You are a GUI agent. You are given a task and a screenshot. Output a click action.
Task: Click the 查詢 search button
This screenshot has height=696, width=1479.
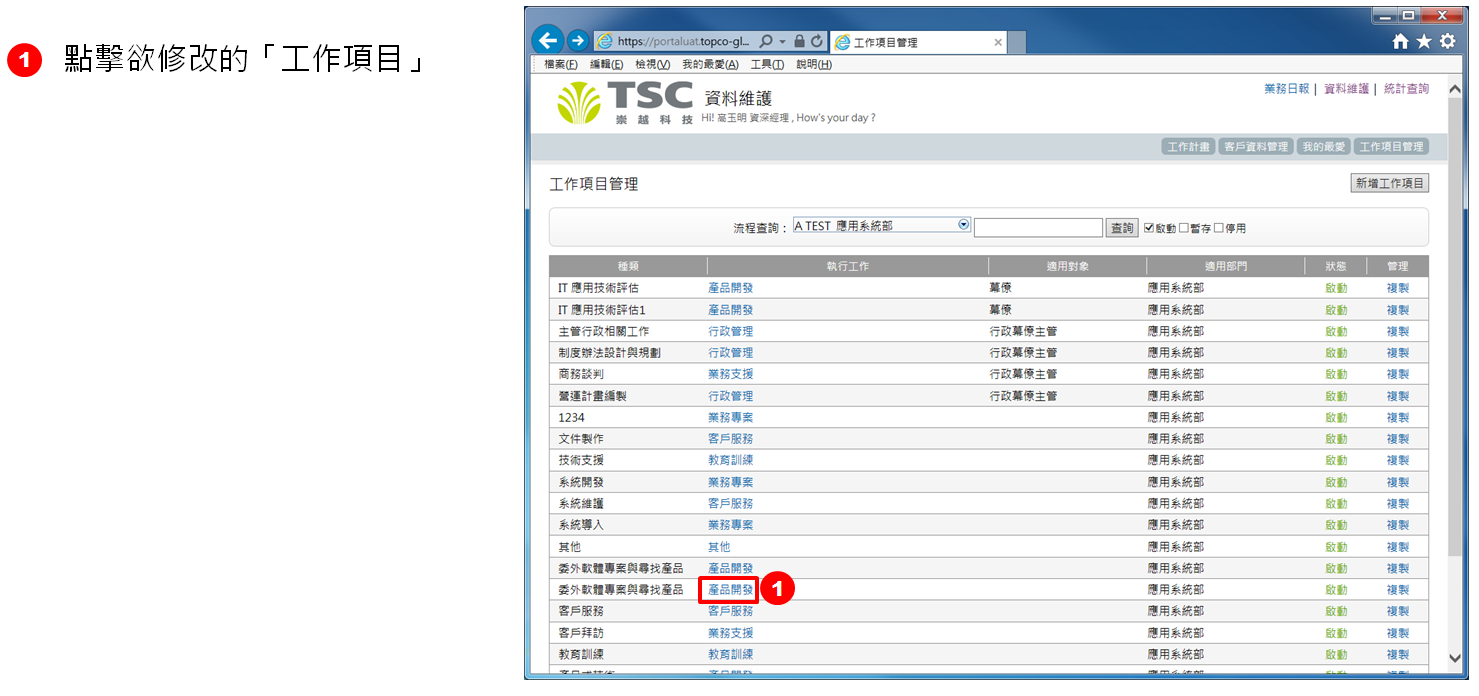tap(1122, 228)
